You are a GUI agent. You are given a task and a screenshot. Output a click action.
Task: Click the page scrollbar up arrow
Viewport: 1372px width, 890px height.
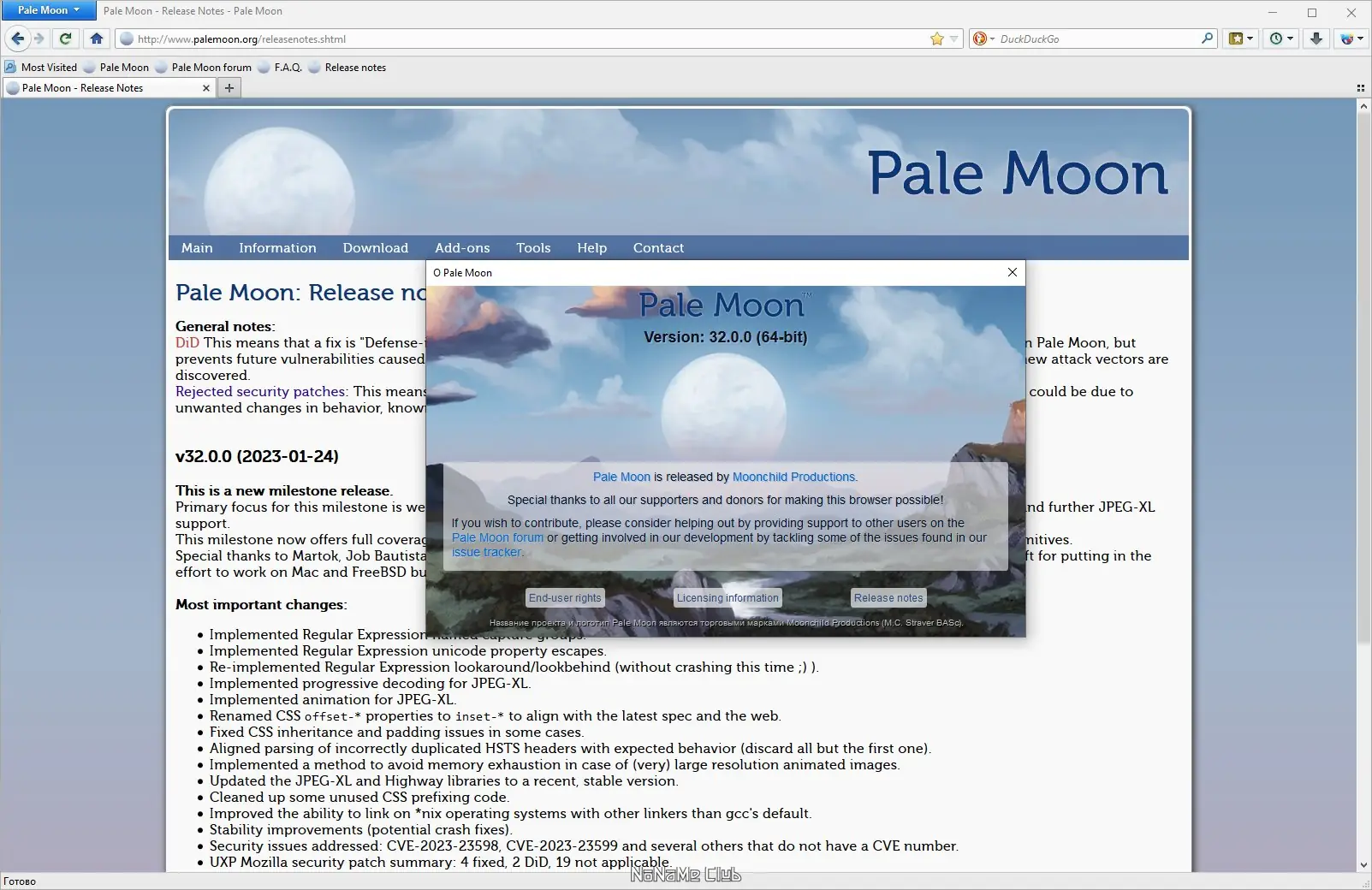tap(1363, 106)
